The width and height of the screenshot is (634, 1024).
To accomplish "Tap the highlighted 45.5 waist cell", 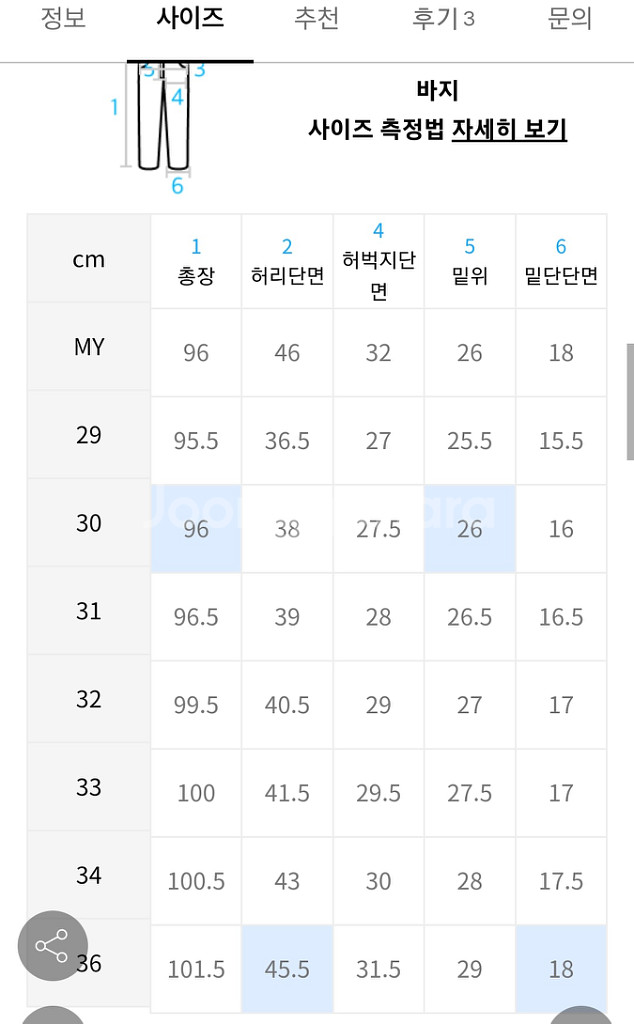I will click(x=287, y=969).
